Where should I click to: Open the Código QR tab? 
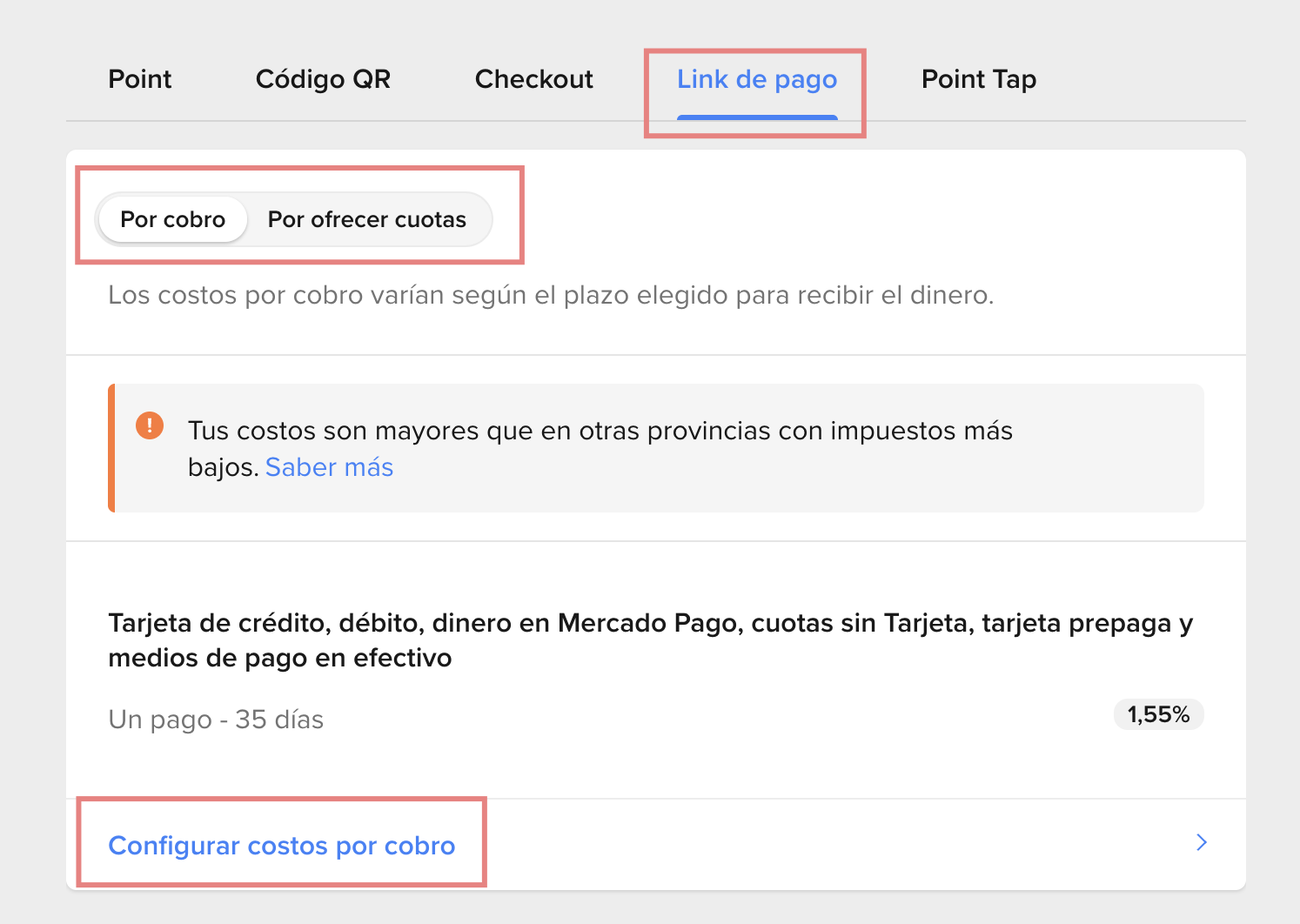point(323,79)
